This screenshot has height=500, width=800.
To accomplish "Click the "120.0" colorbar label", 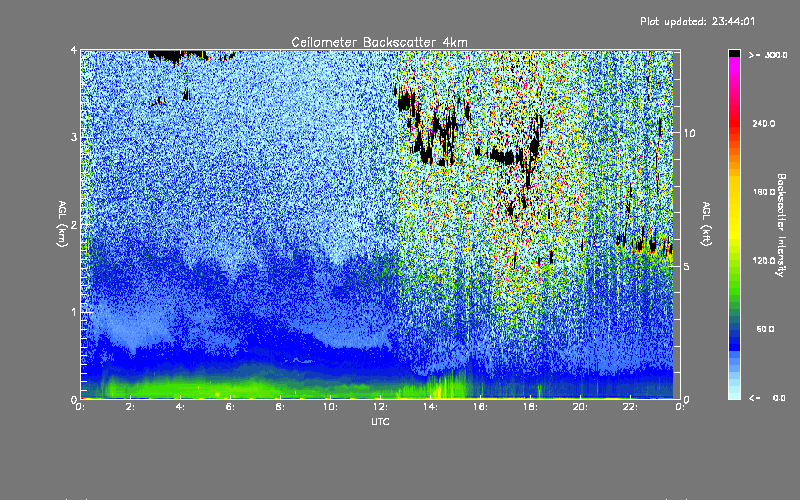I will pyautogui.click(x=763, y=261).
